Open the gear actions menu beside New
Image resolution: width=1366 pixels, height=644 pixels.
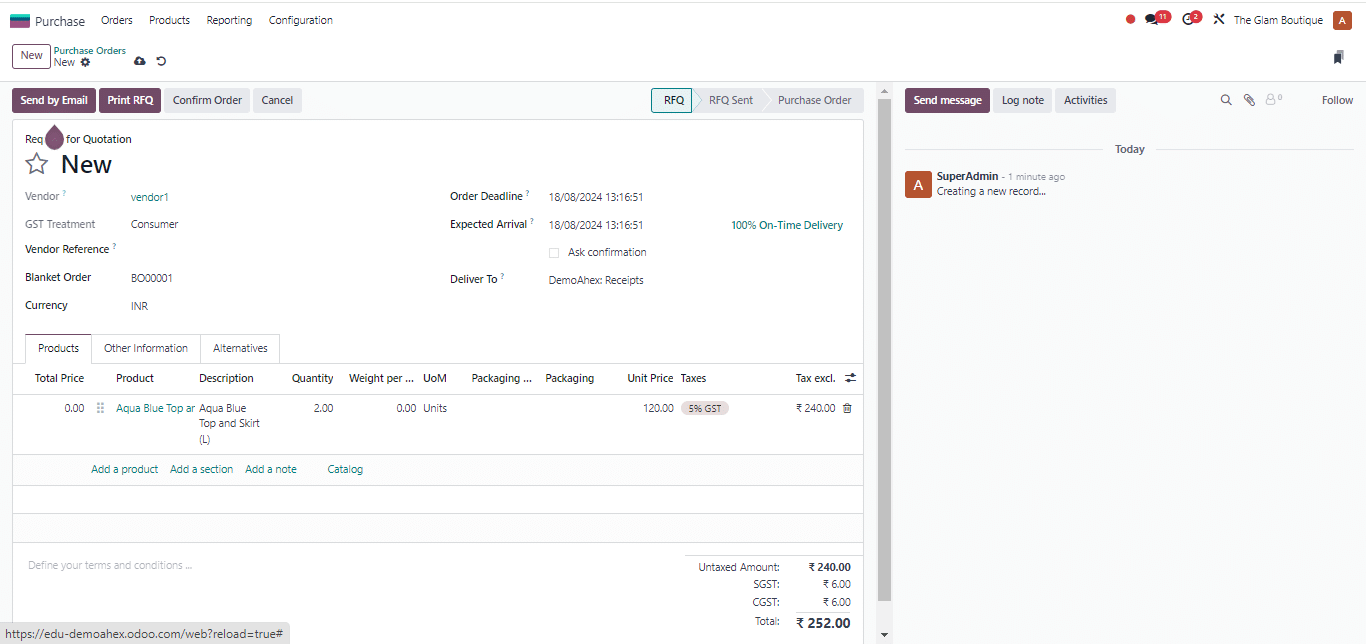point(85,62)
